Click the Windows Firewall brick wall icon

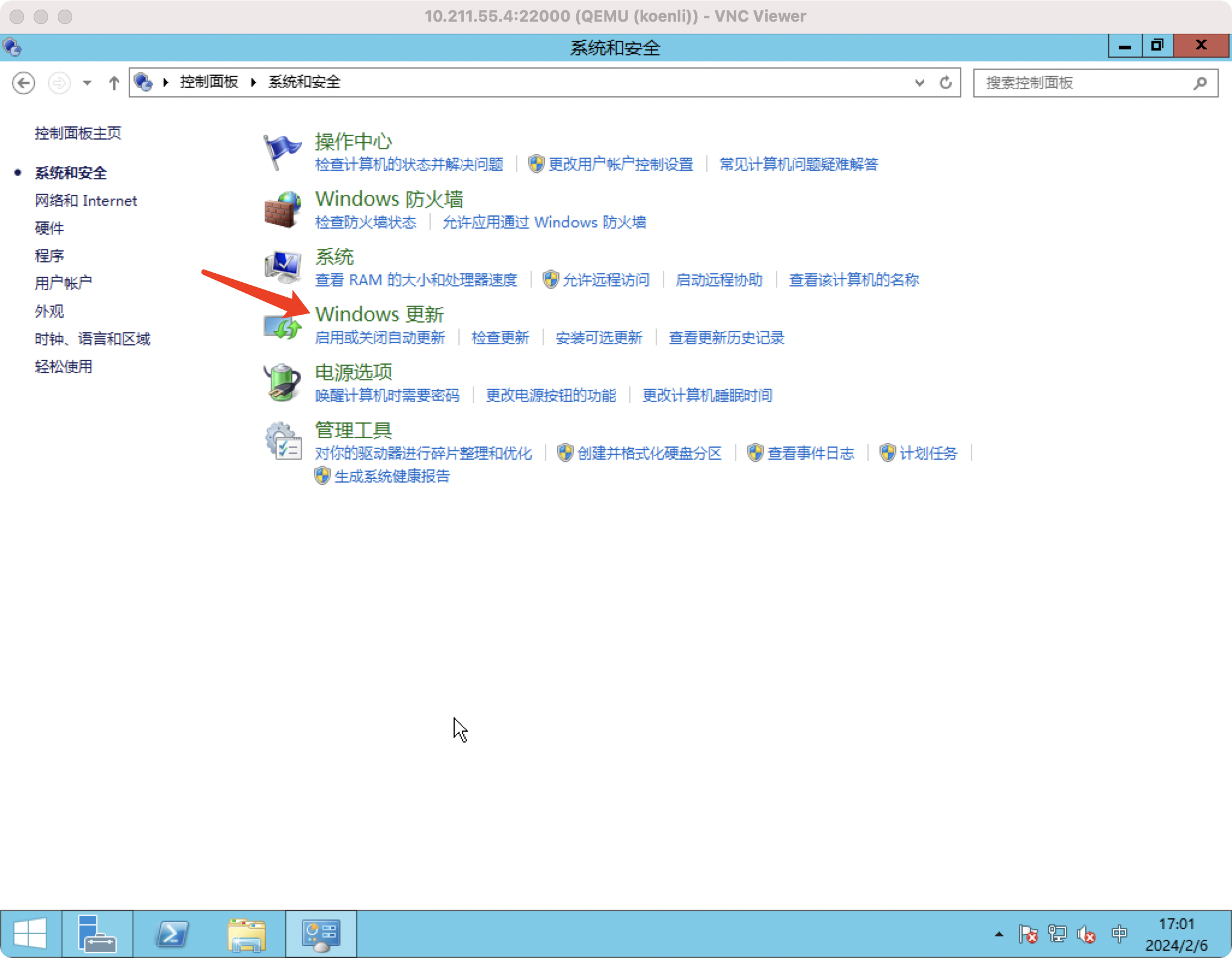pos(282,209)
